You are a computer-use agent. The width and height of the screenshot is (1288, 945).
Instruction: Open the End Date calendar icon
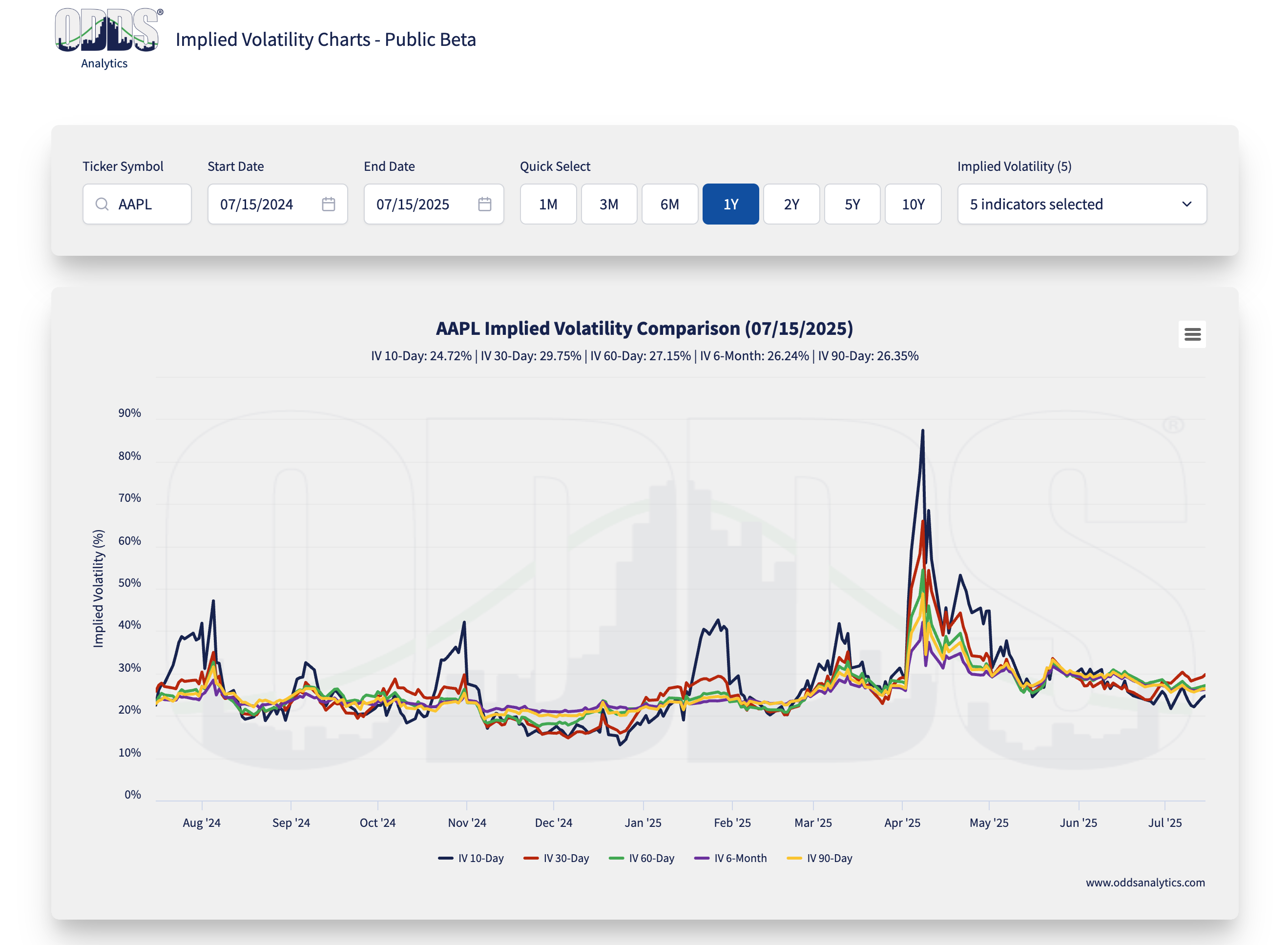pos(485,204)
